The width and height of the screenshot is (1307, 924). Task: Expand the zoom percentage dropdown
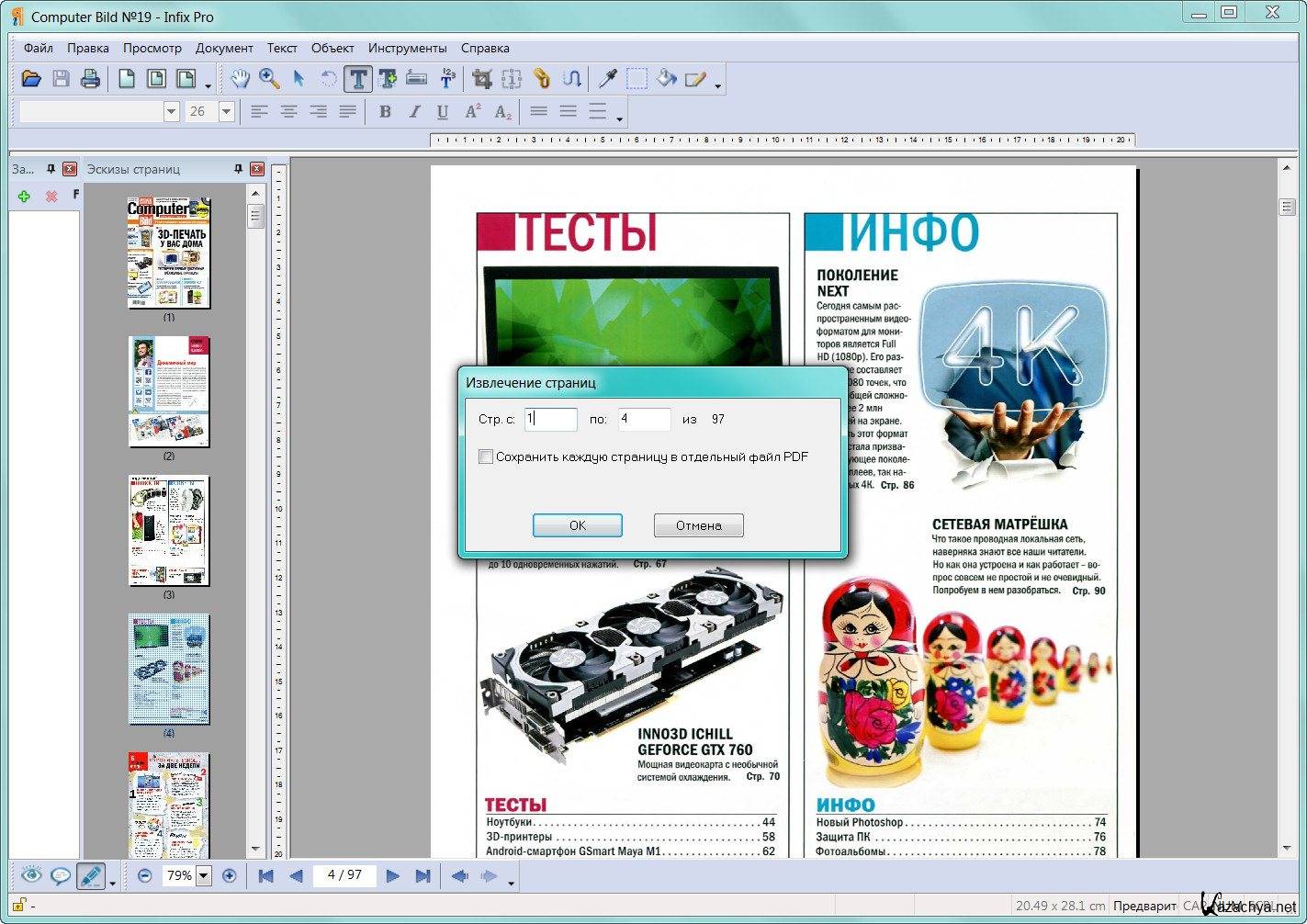204,876
